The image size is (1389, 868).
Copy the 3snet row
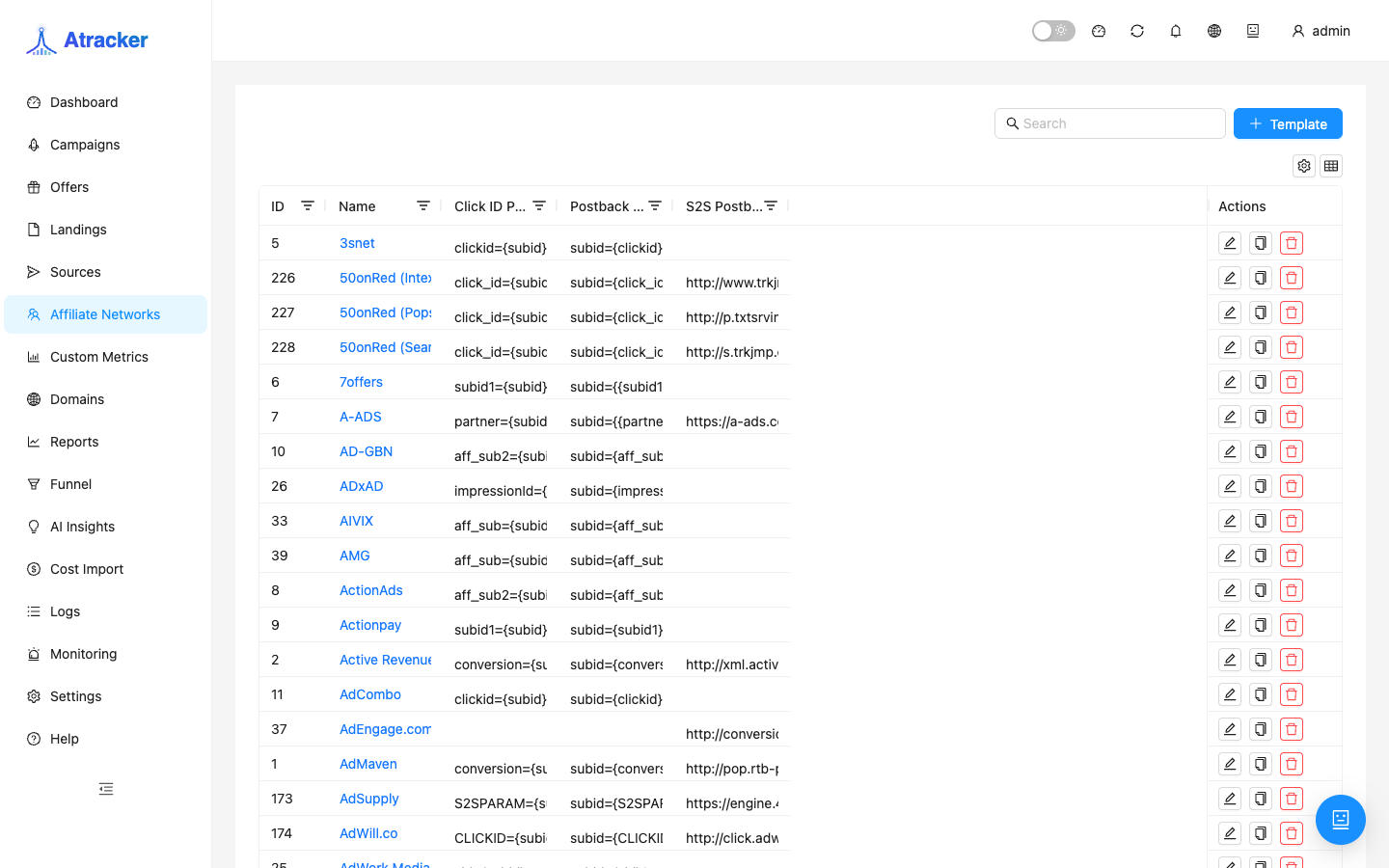[1261, 243]
